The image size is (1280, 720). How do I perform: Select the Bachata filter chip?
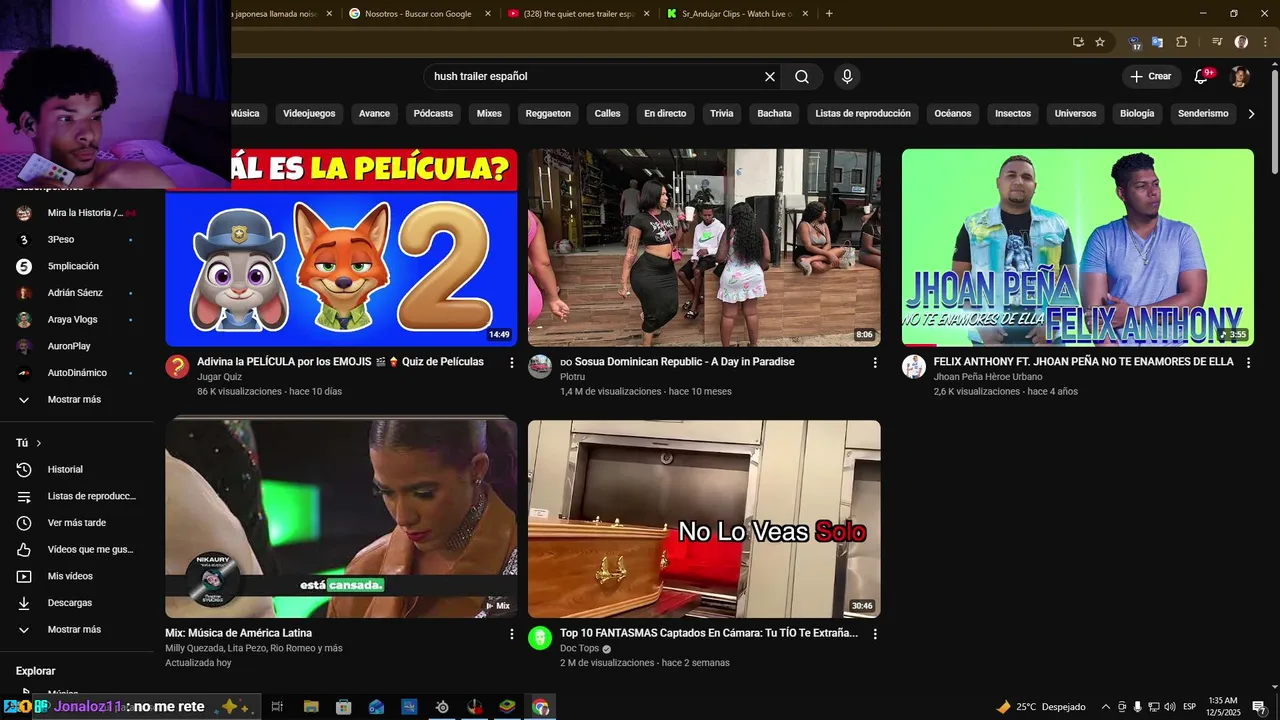(x=774, y=114)
